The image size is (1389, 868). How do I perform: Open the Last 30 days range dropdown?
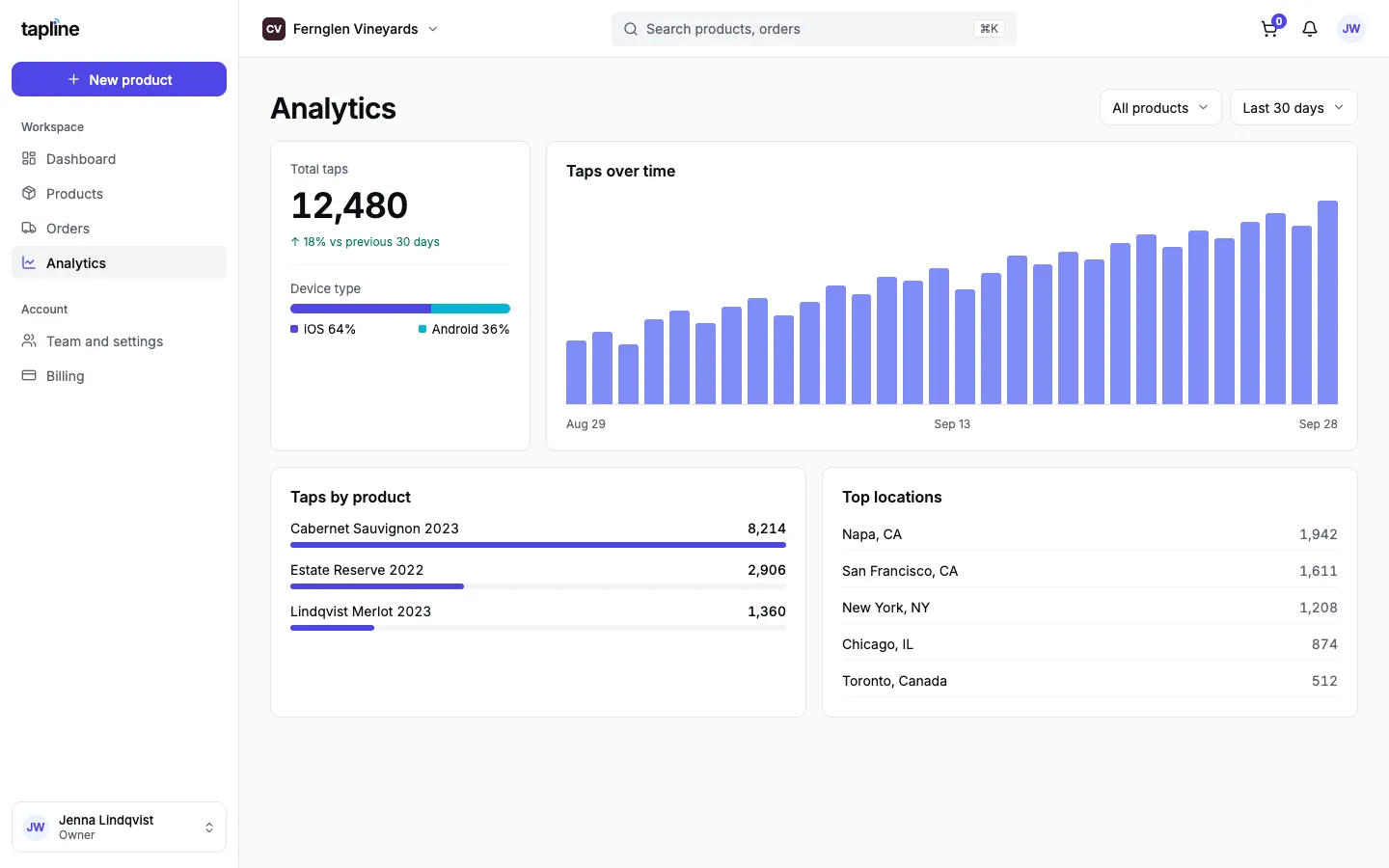(1294, 108)
